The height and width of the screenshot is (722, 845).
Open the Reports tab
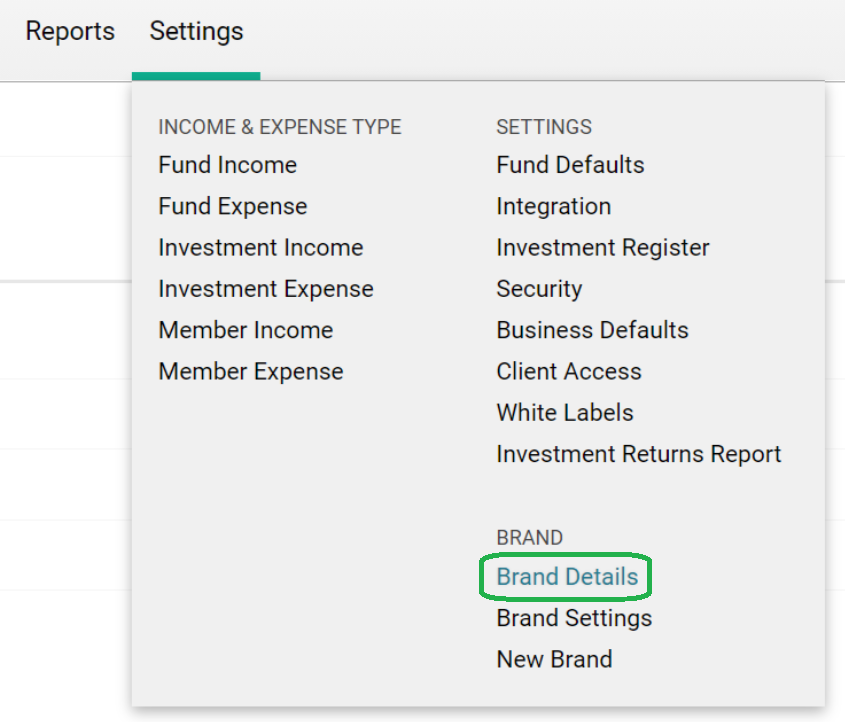pos(70,32)
